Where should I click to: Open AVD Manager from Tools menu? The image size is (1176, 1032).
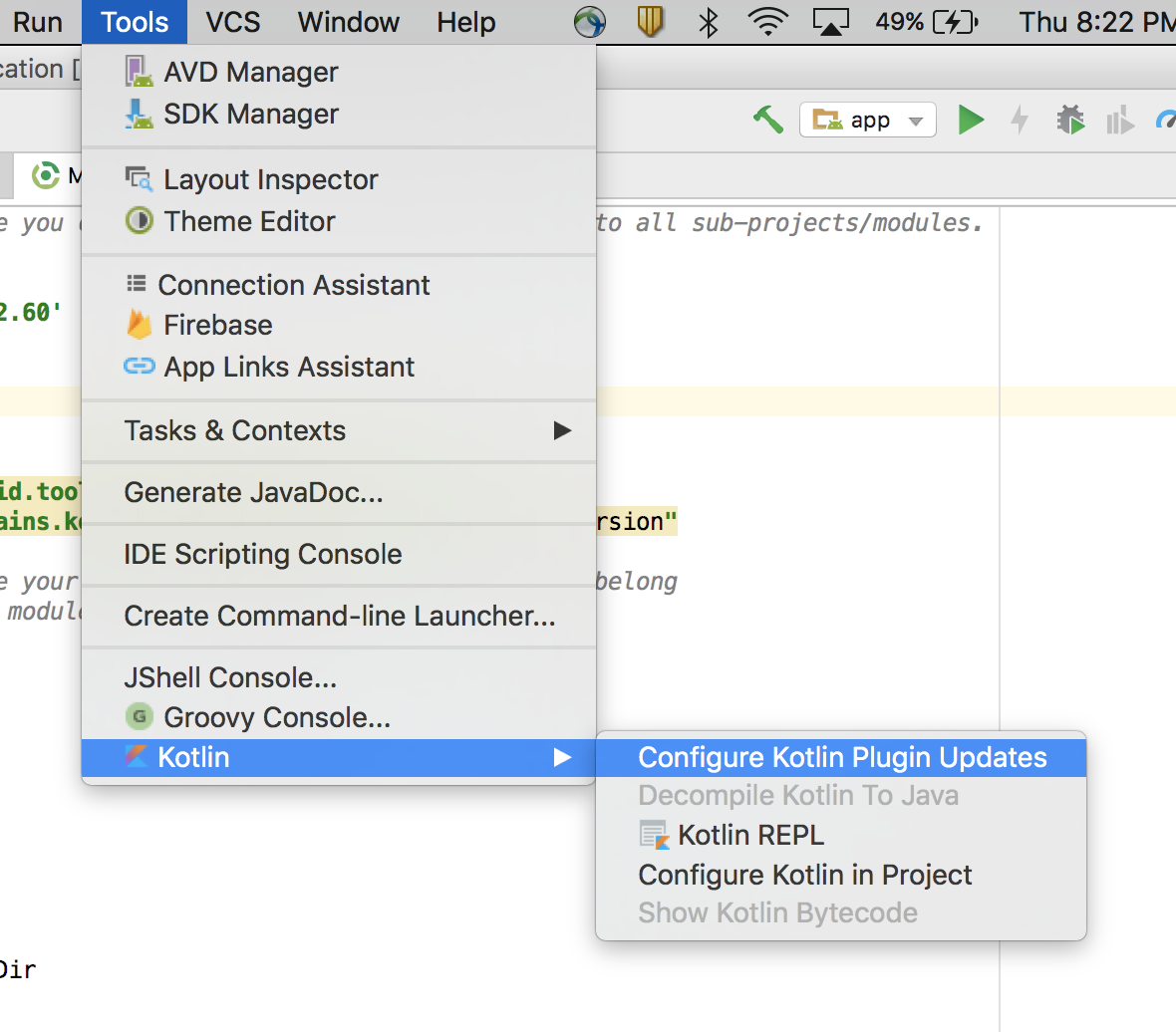click(338, 72)
